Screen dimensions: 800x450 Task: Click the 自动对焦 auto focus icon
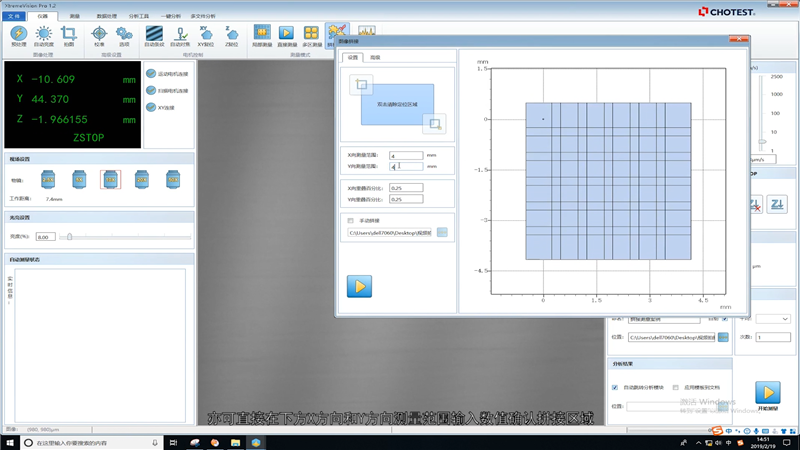181,34
